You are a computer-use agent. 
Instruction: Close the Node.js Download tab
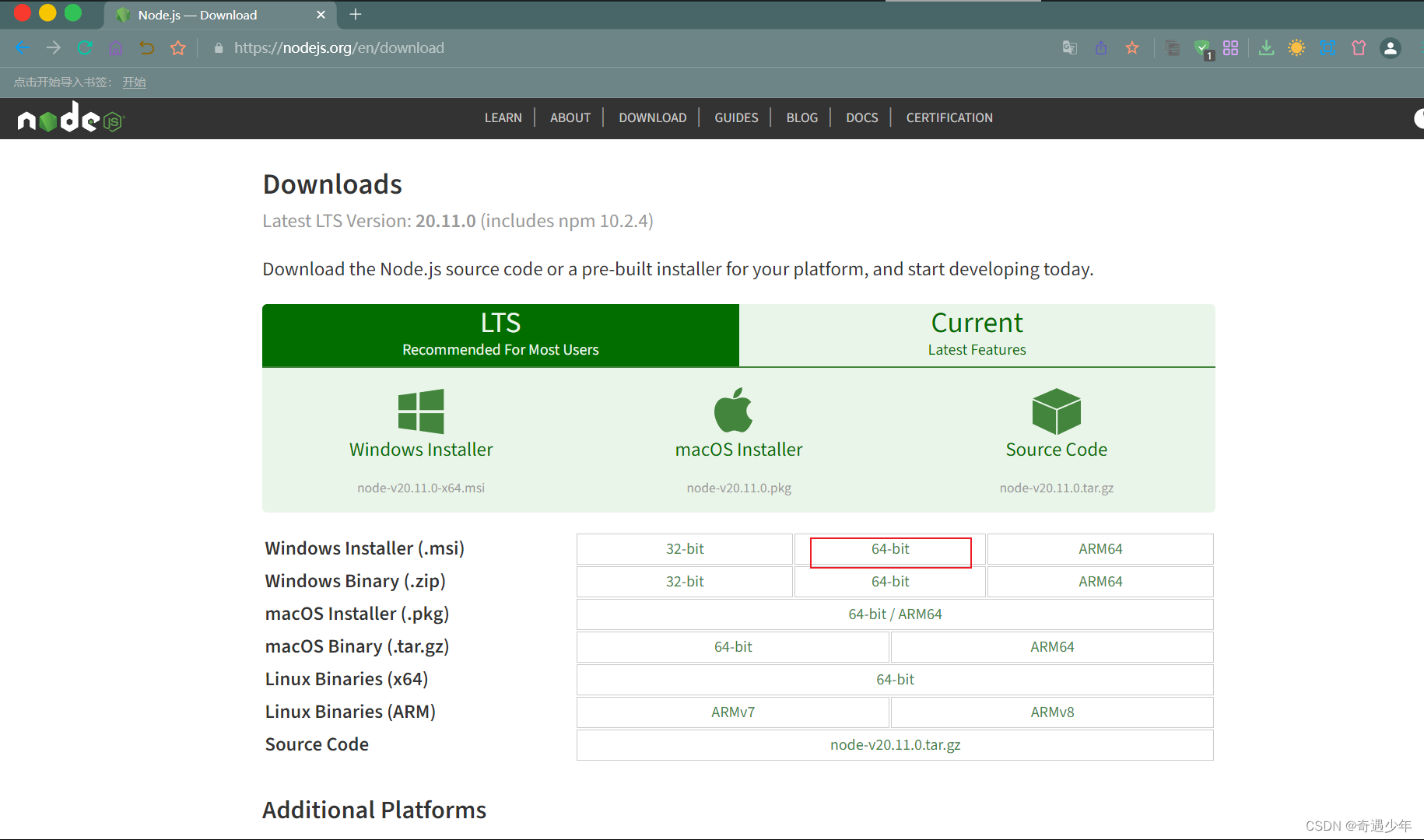click(321, 15)
